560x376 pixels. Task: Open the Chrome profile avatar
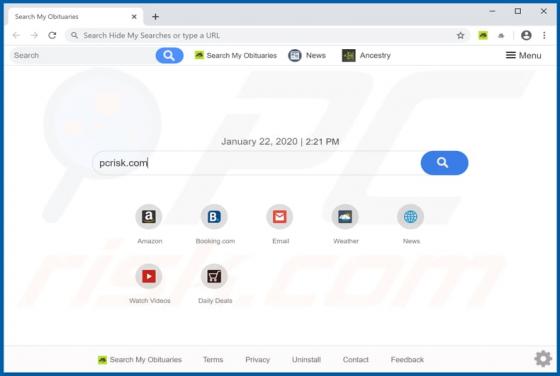tap(526, 35)
